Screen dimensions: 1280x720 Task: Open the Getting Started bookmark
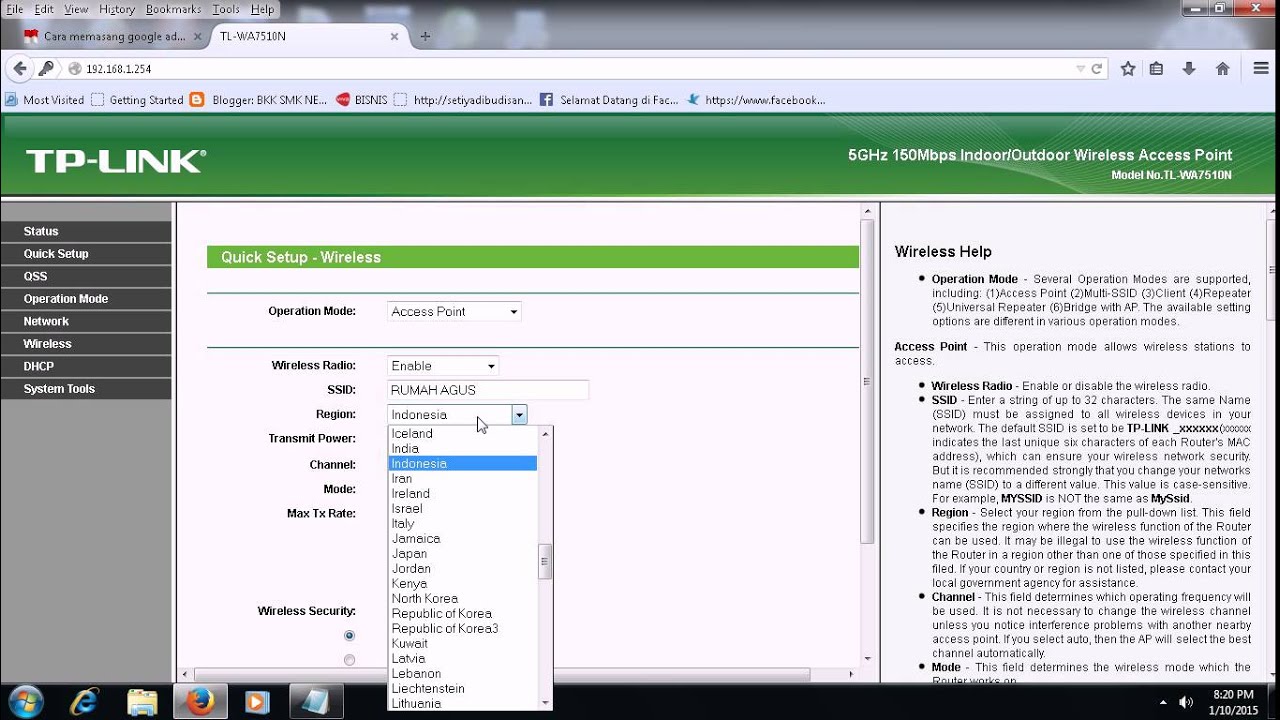click(x=137, y=100)
